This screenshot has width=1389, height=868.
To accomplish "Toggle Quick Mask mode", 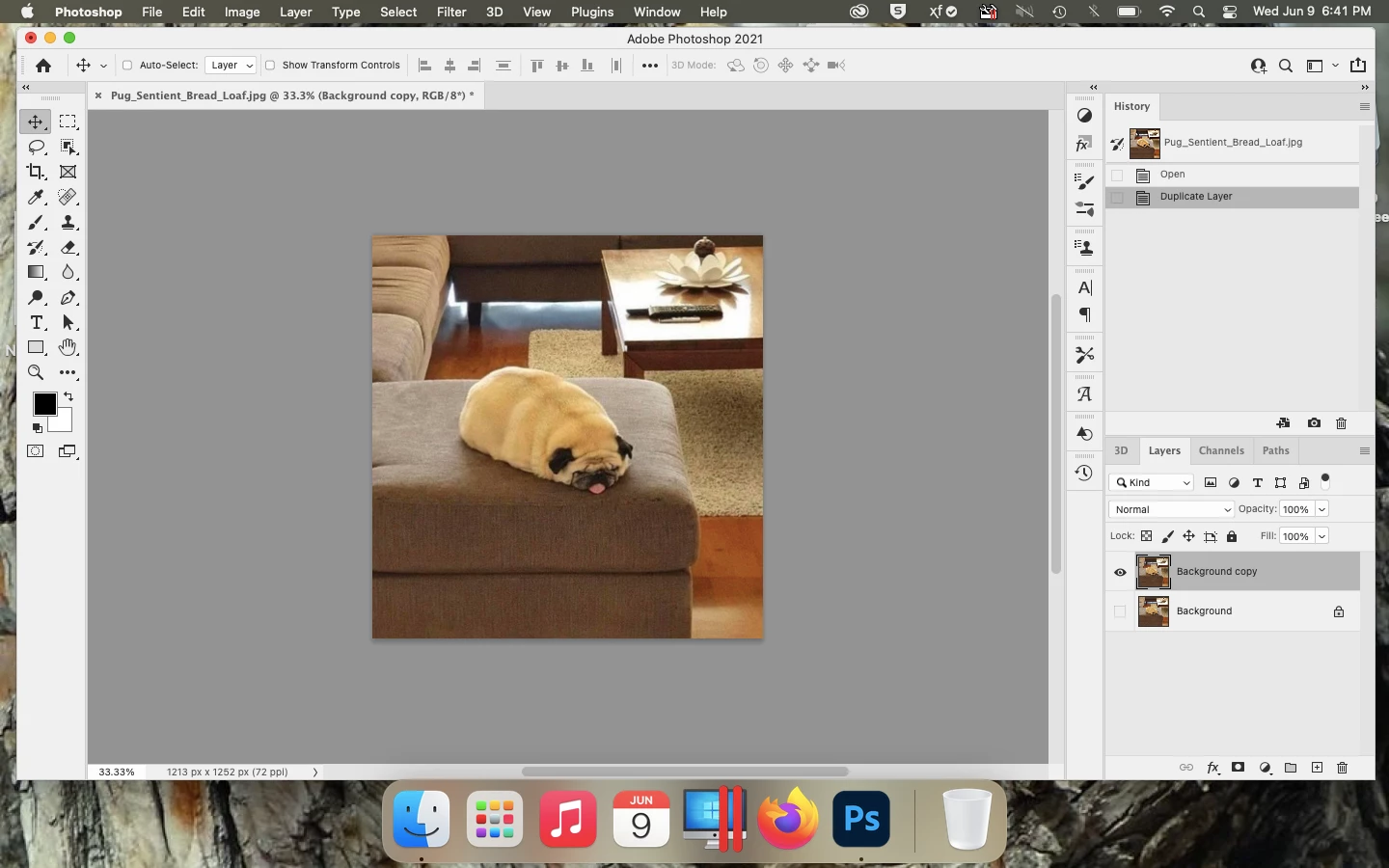I will (x=36, y=451).
